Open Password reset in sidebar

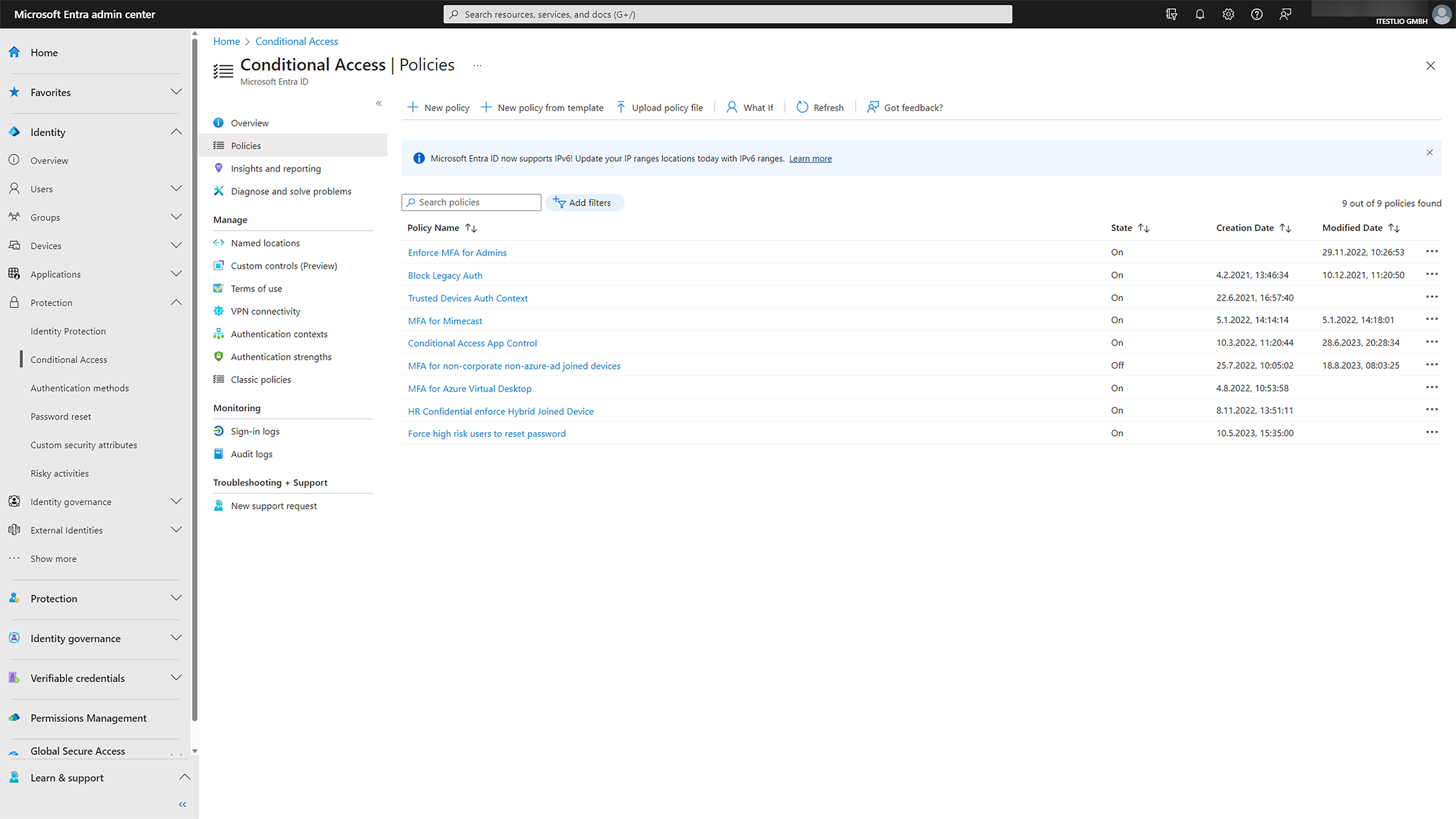(61, 416)
